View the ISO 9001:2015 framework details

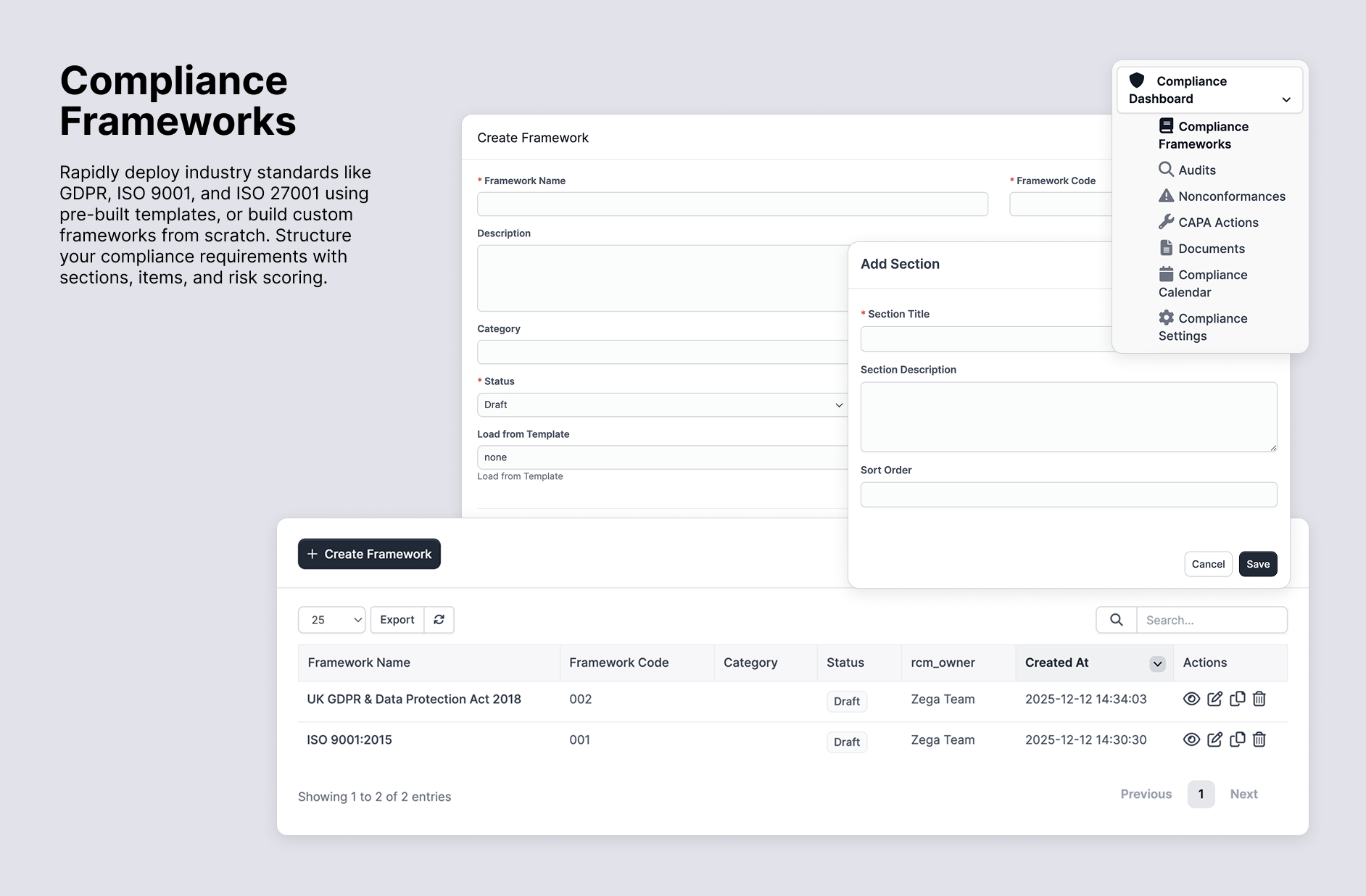[1191, 739]
